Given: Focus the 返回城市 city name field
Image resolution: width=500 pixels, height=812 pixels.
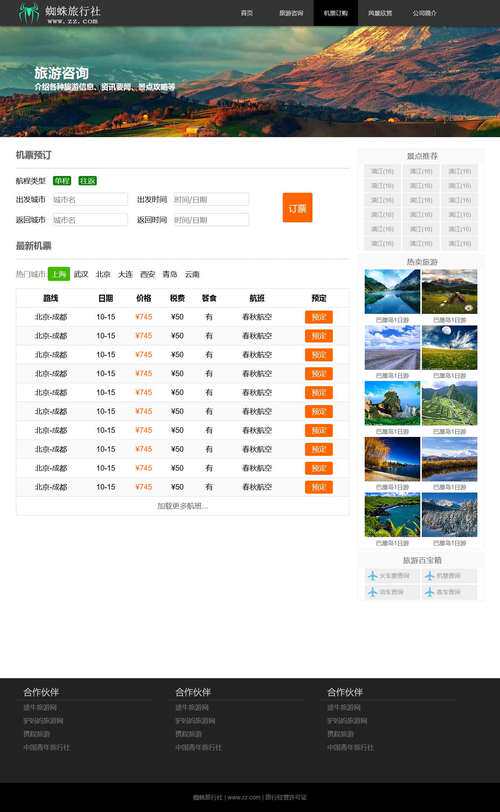Looking at the screenshot, I should [x=90, y=220].
